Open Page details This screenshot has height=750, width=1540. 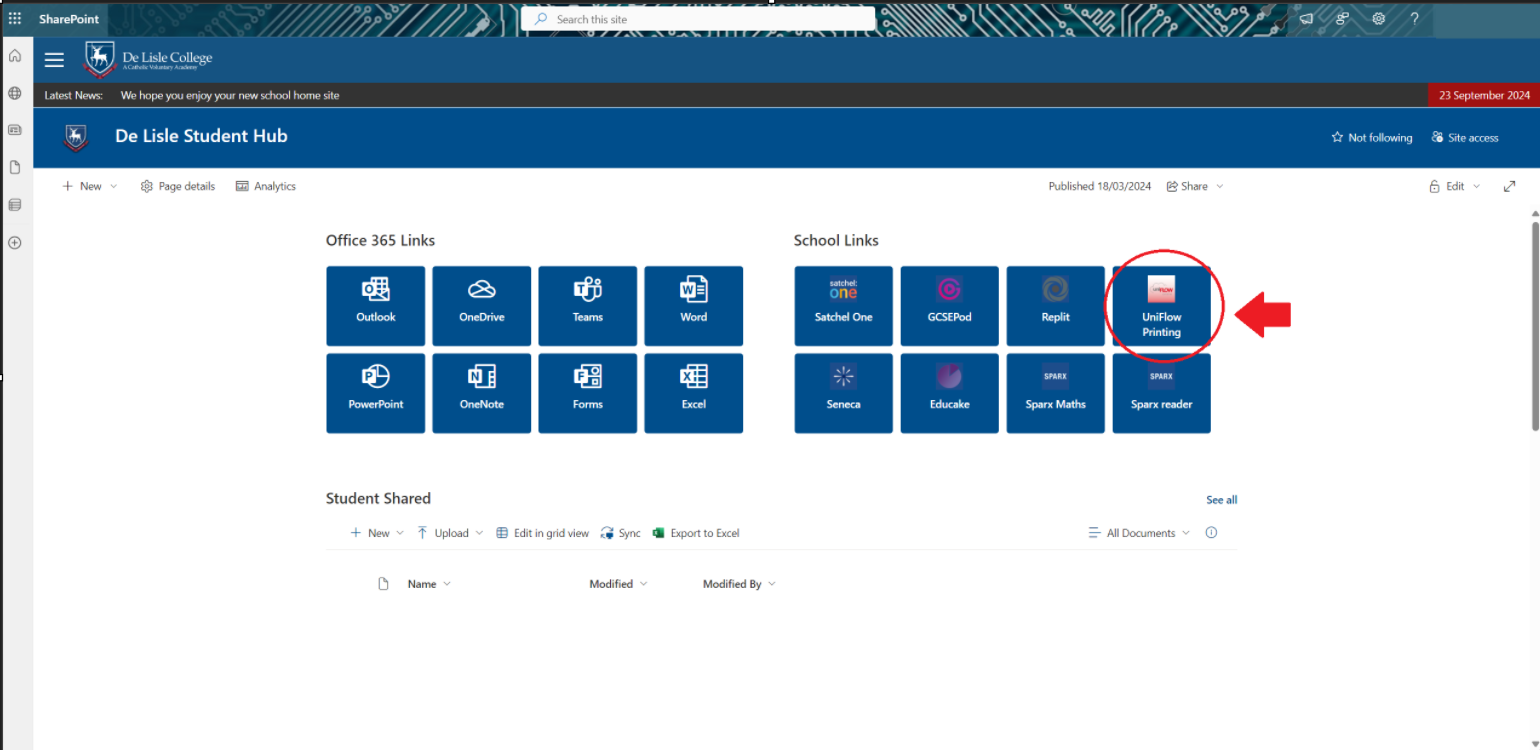point(178,186)
